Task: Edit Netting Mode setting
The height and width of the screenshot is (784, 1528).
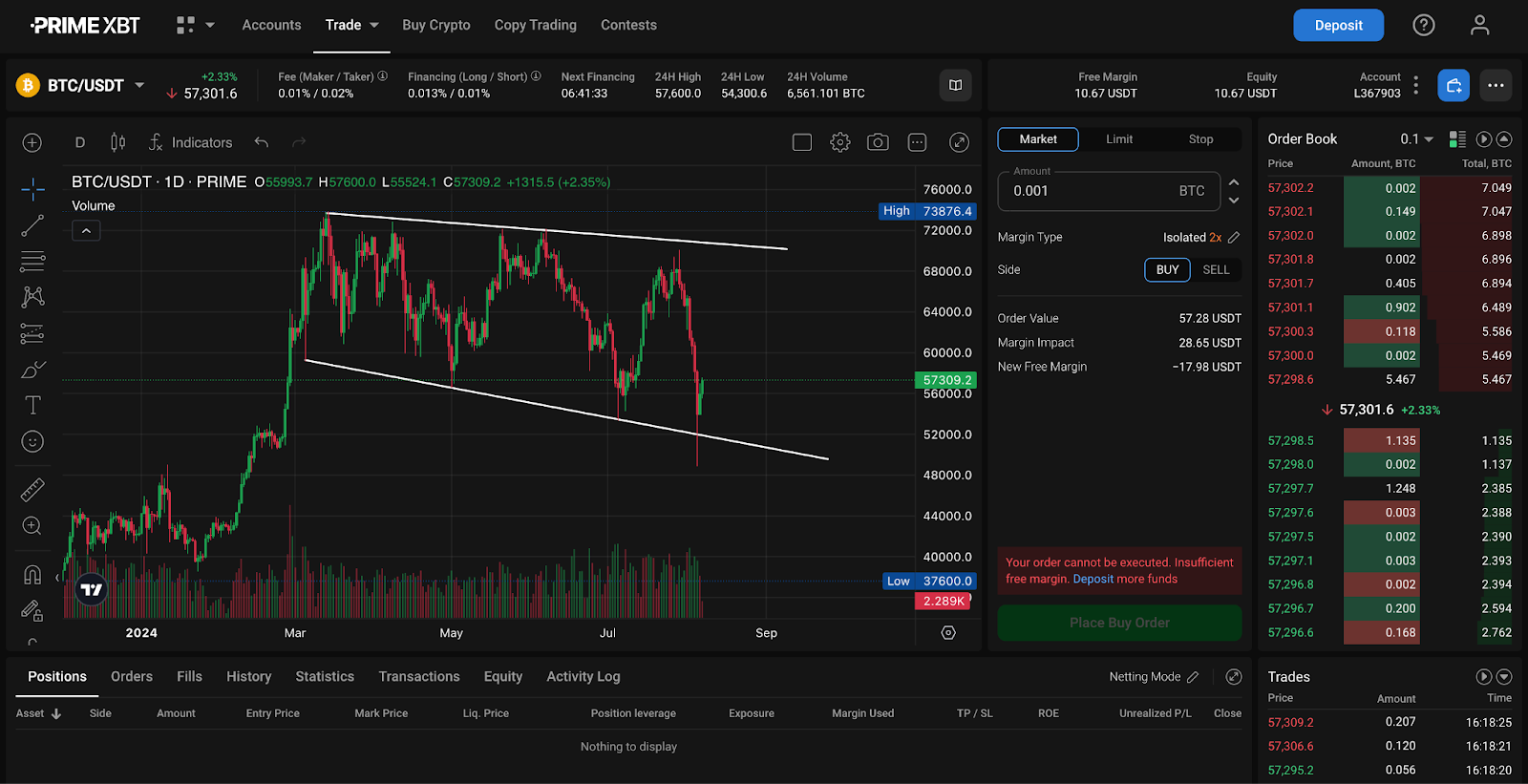Action: tap(1193, 677)
